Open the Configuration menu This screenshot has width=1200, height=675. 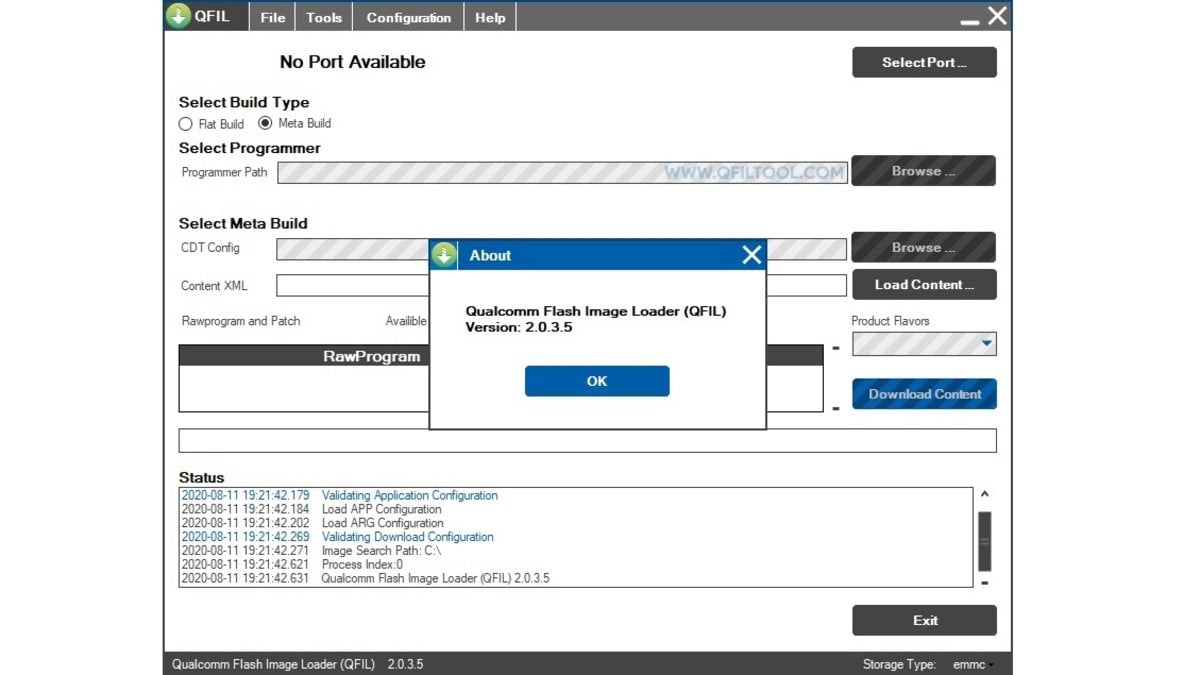[x=409, y=17]
